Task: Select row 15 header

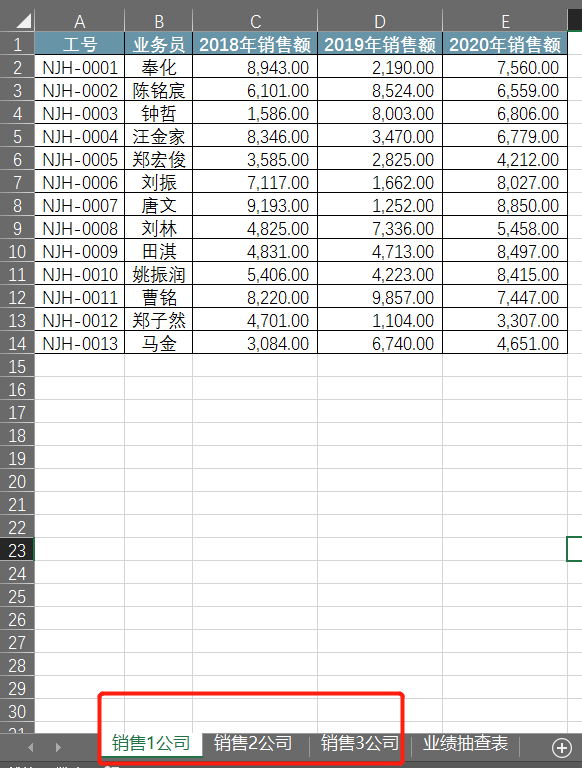Action: click(17, 366)
